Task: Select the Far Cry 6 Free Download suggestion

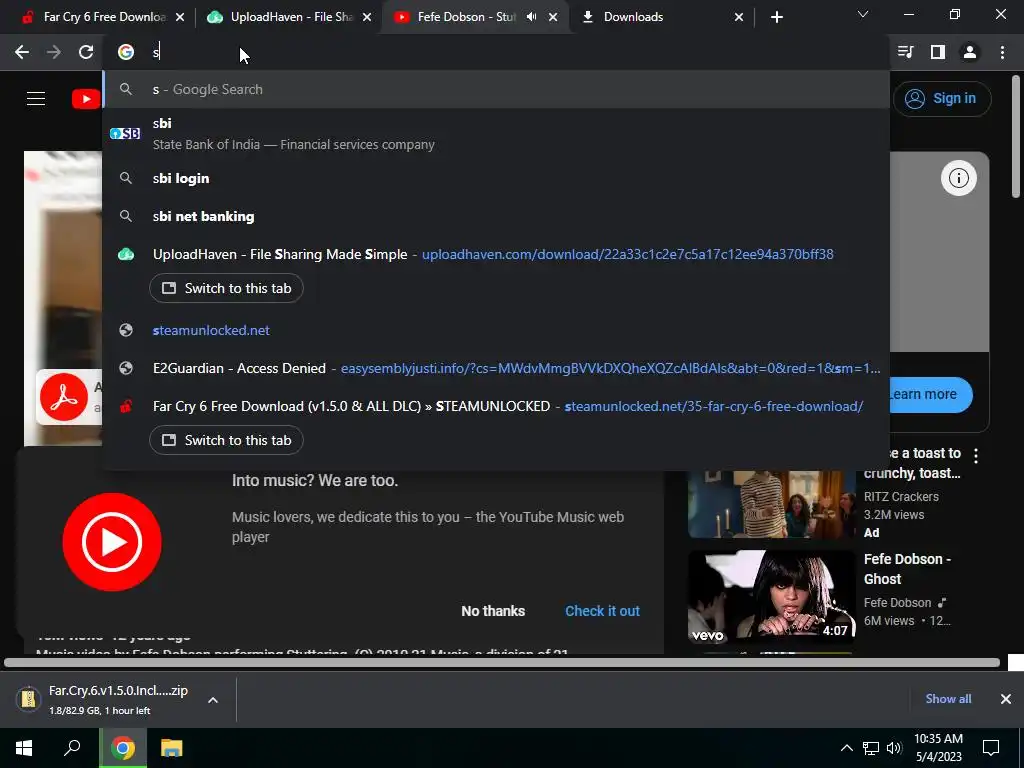Action: pyautogui.click(x=496, y=406)
